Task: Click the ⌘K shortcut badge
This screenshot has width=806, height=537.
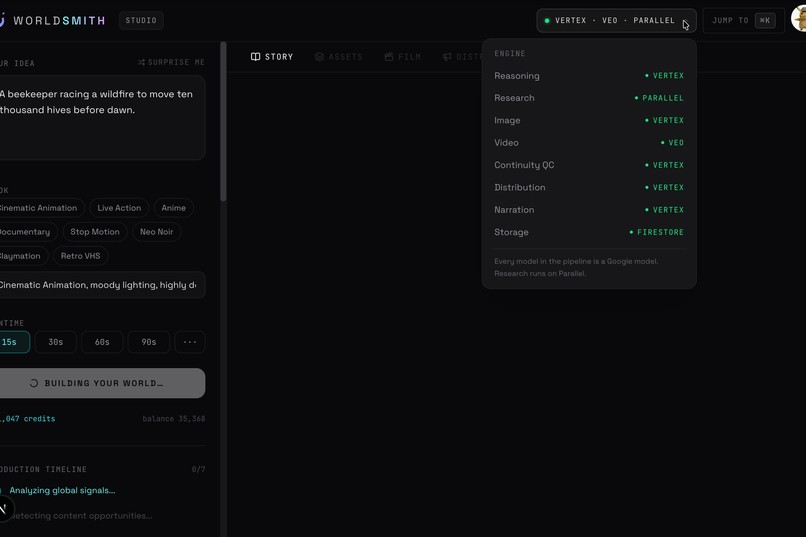Action: pyautogui.click(x=765, y=21)
